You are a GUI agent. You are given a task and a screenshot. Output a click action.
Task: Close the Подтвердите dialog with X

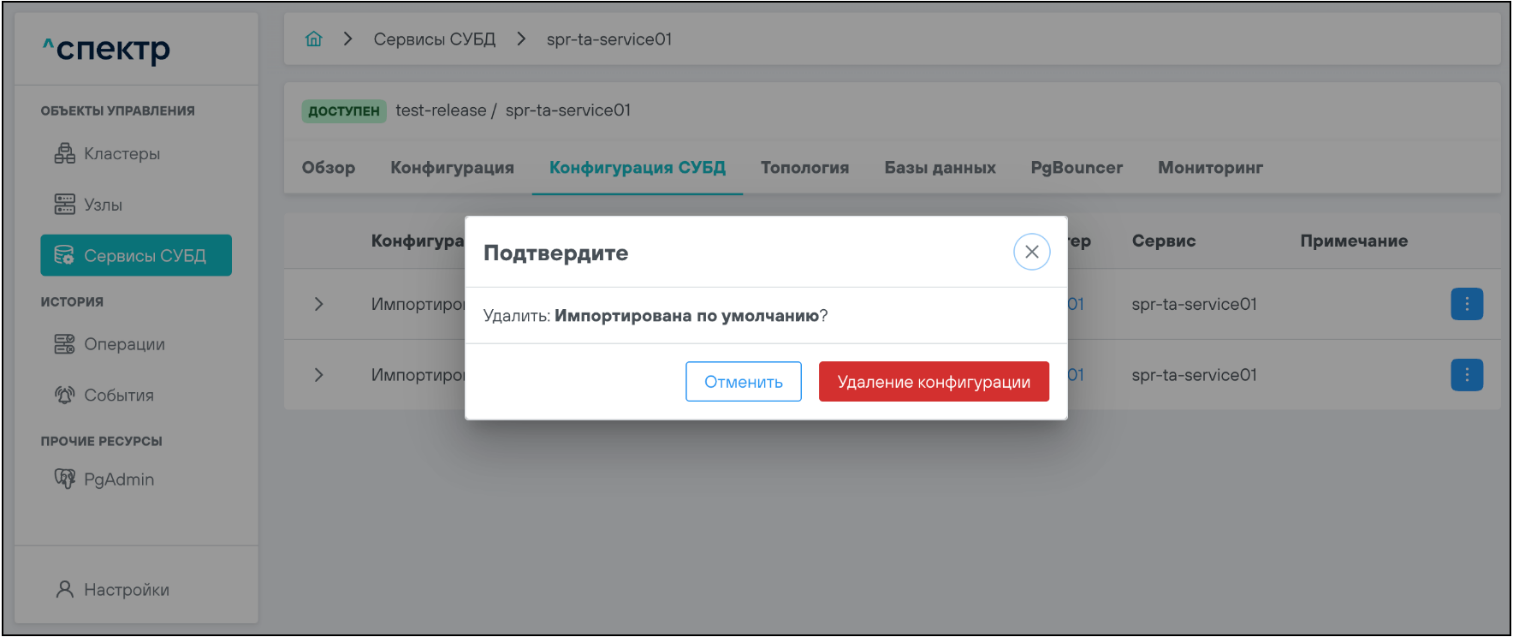(1031, 252)
